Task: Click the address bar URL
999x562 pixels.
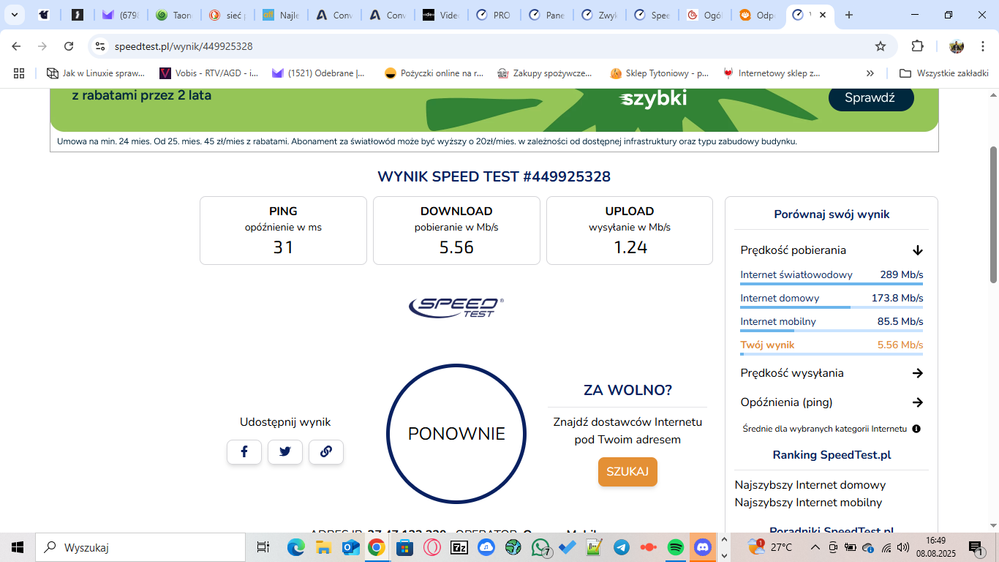Action: coord(183,46)
